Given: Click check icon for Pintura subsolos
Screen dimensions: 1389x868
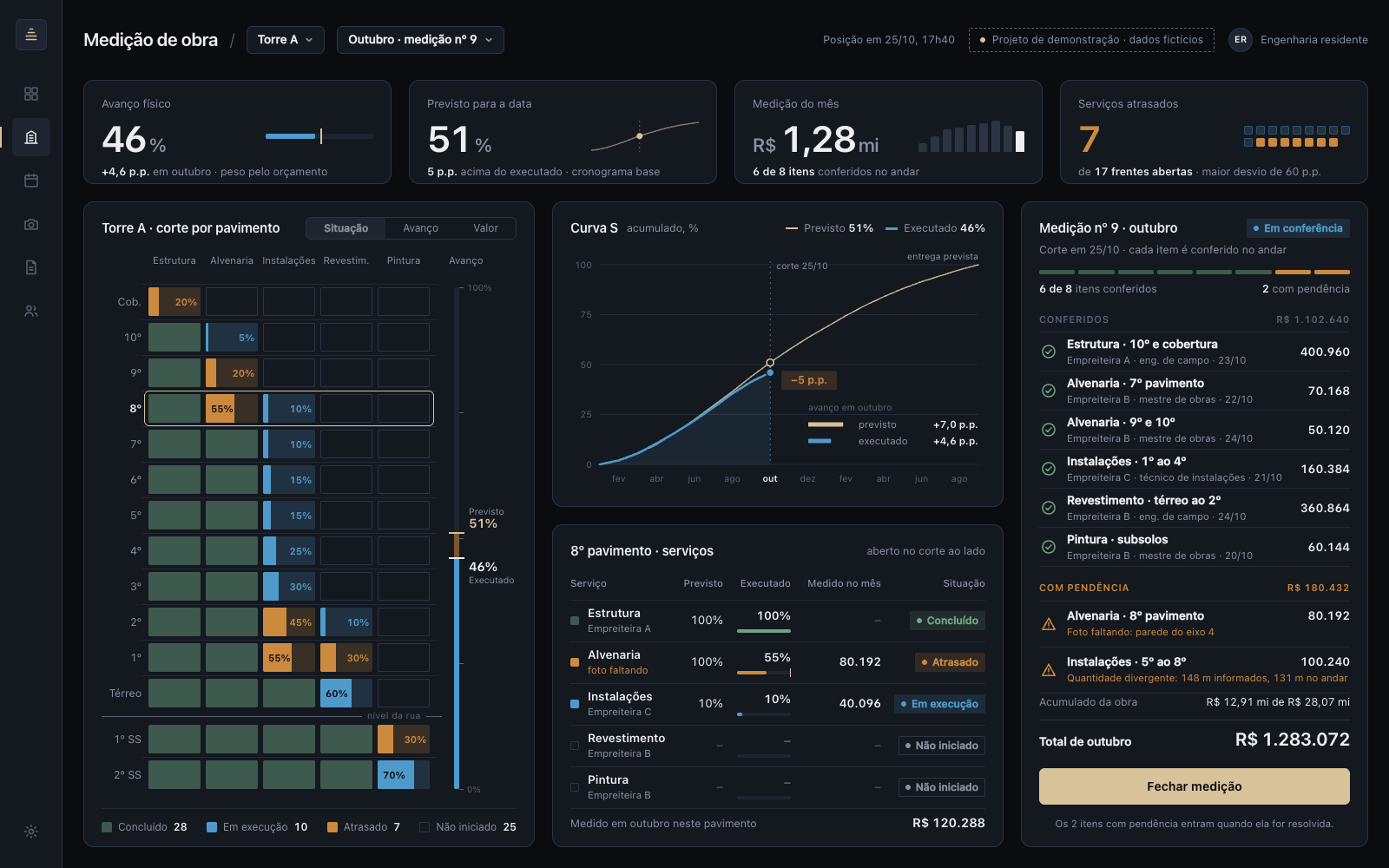Looking at the screenshot, I should click(1049, 547).
